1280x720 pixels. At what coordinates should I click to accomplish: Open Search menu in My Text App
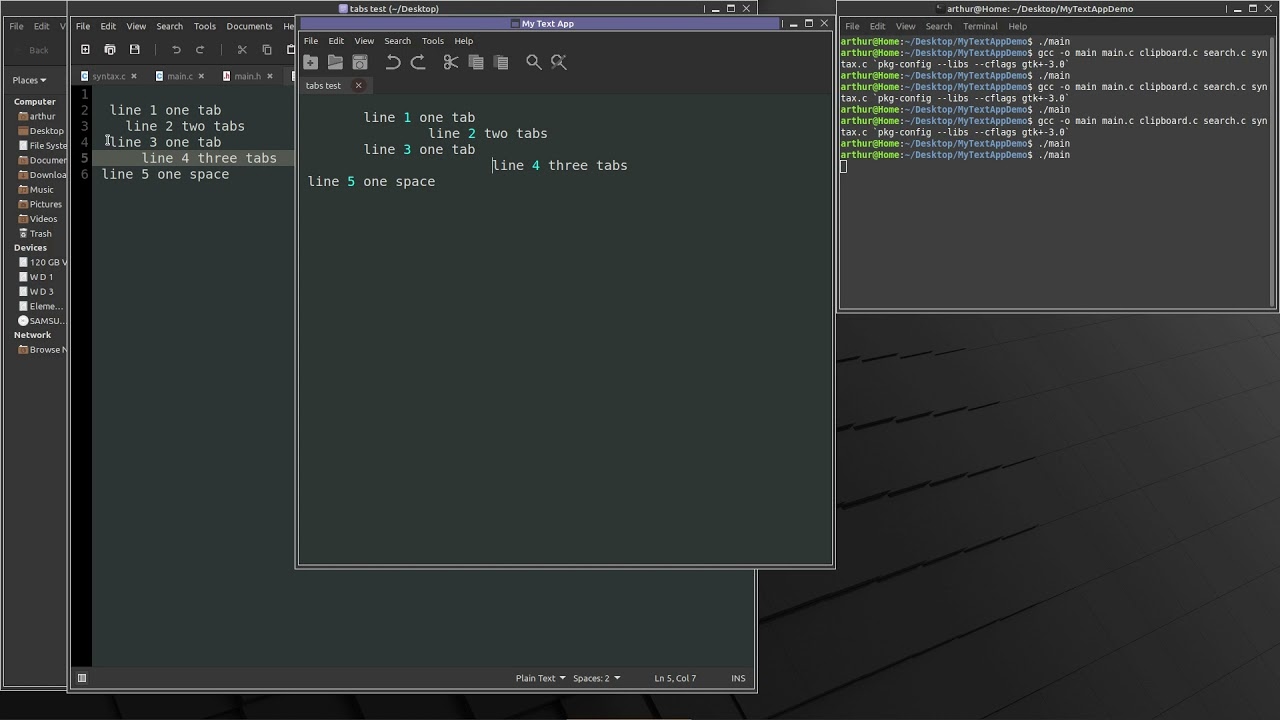(x=397, y=41)
